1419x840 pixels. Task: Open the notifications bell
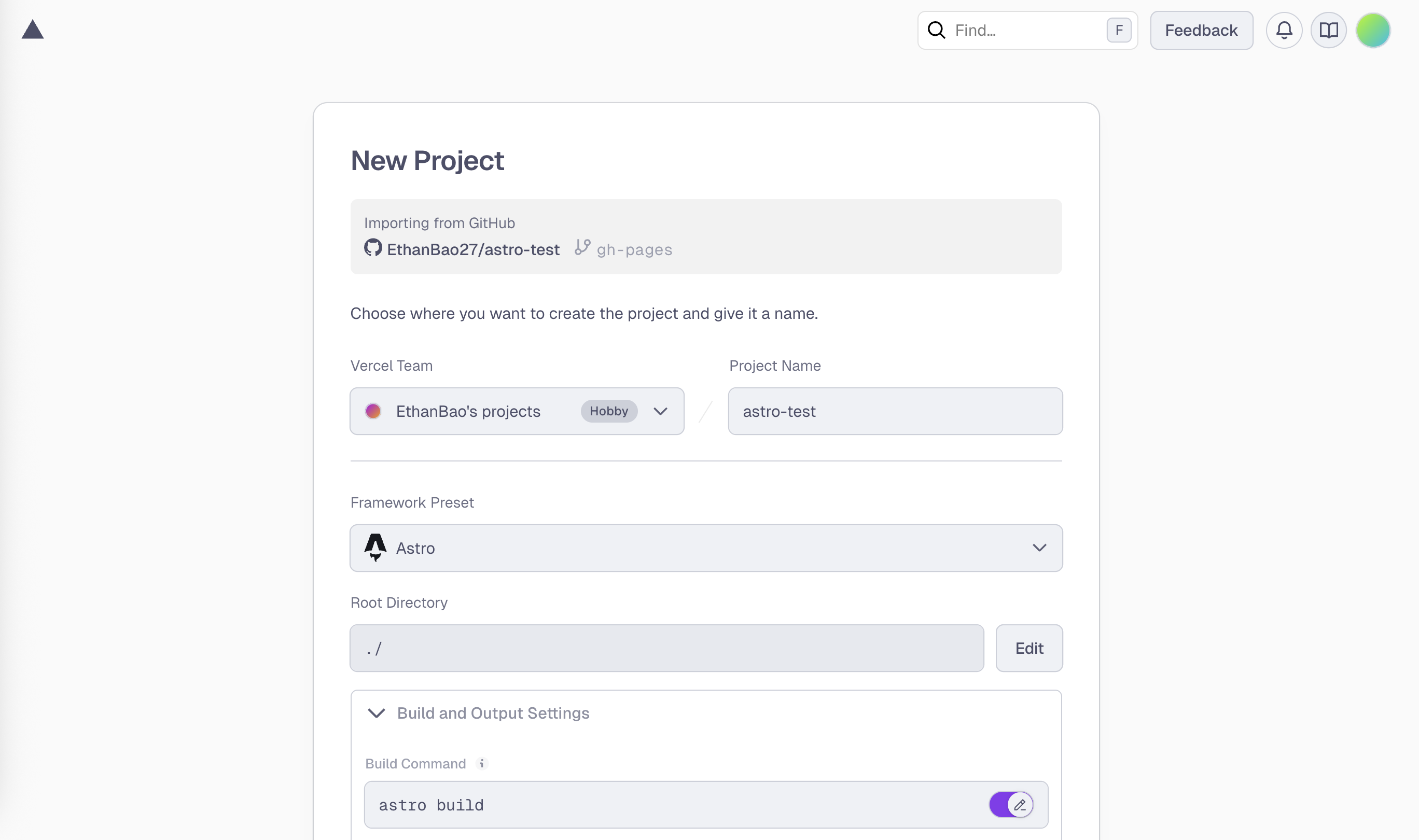tap(1284, 30)
